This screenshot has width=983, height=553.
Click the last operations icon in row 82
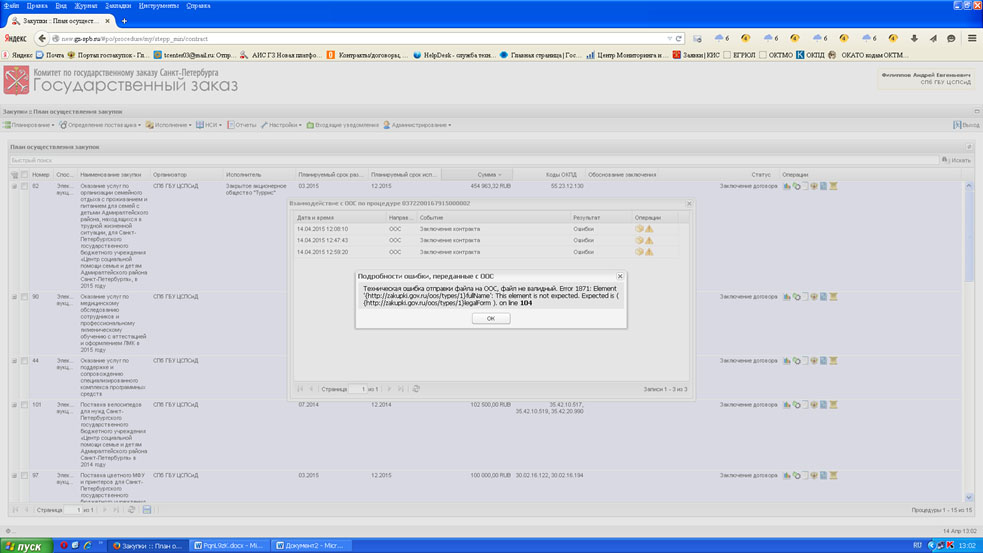coord(833,186)
